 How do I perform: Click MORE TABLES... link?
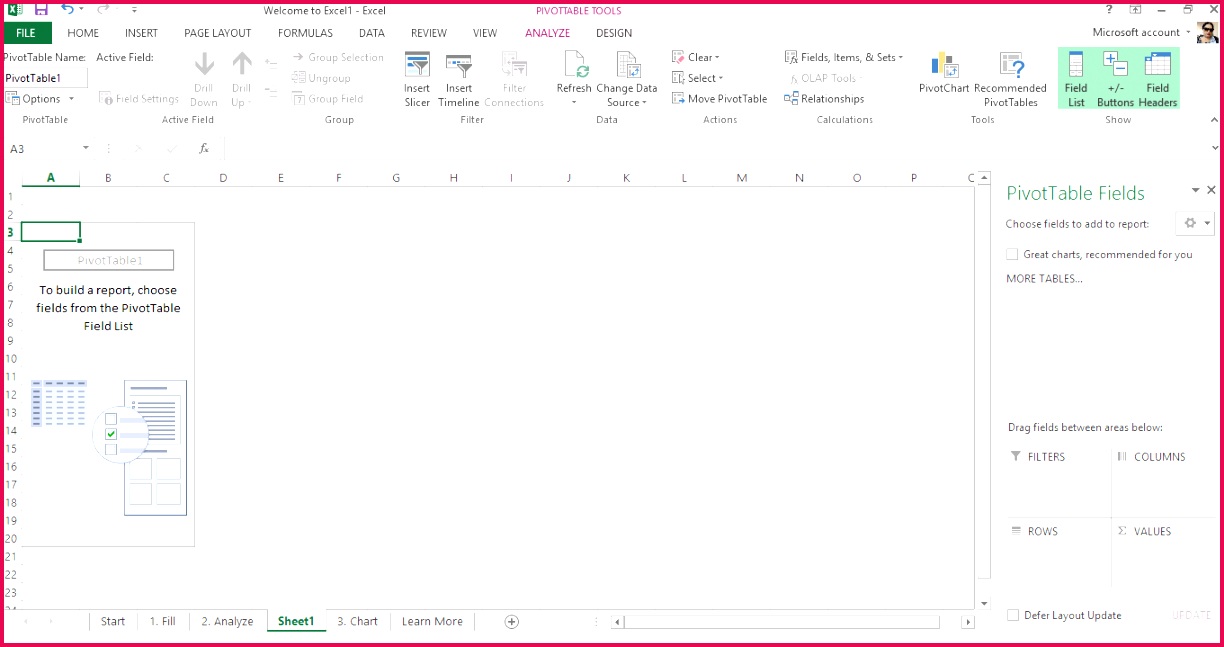[1044, 279]
